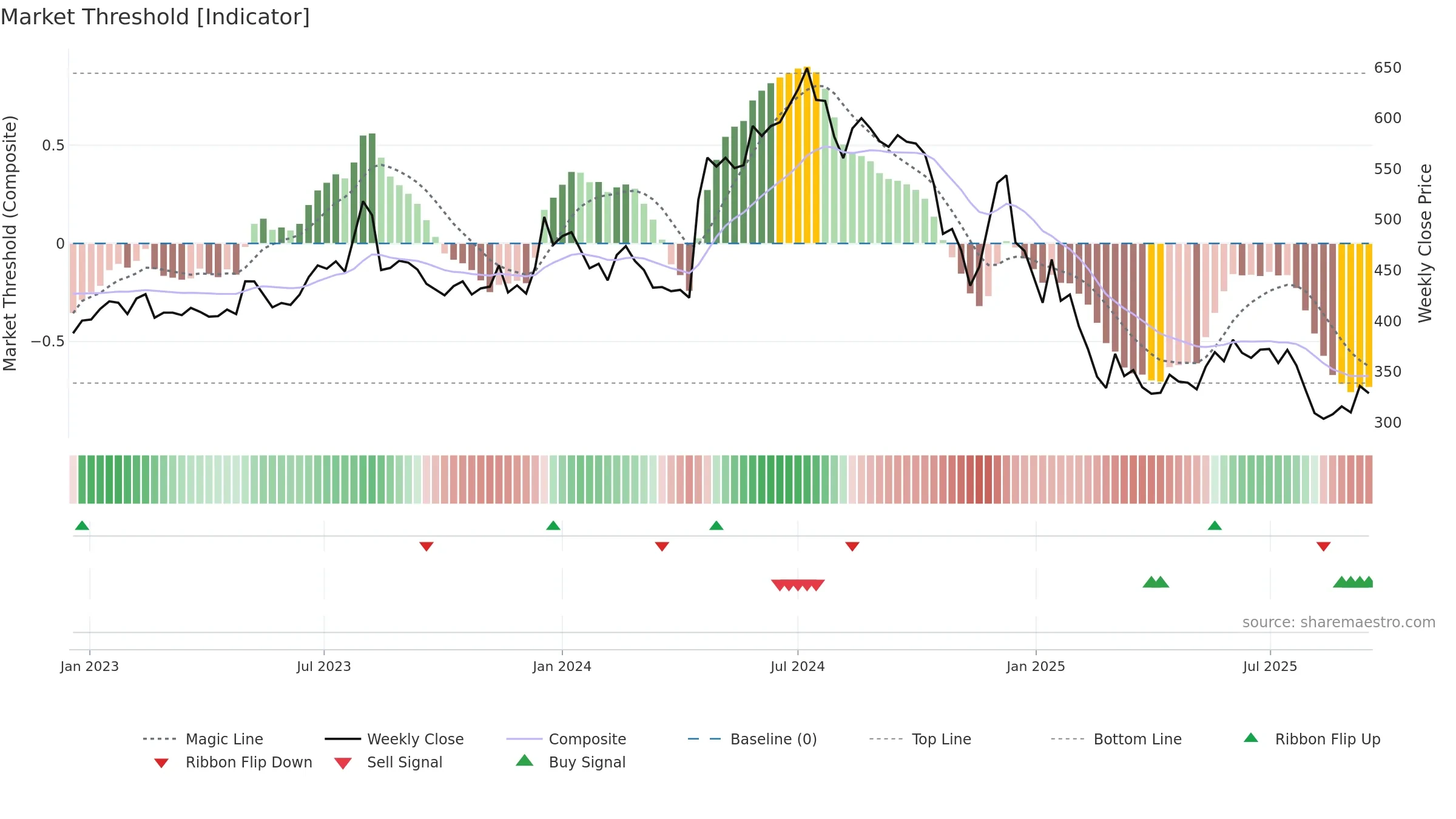Click the ribbon flip down marker after Jul 2023
This screenshot has width=1456, height=819.
pos(426,547)
